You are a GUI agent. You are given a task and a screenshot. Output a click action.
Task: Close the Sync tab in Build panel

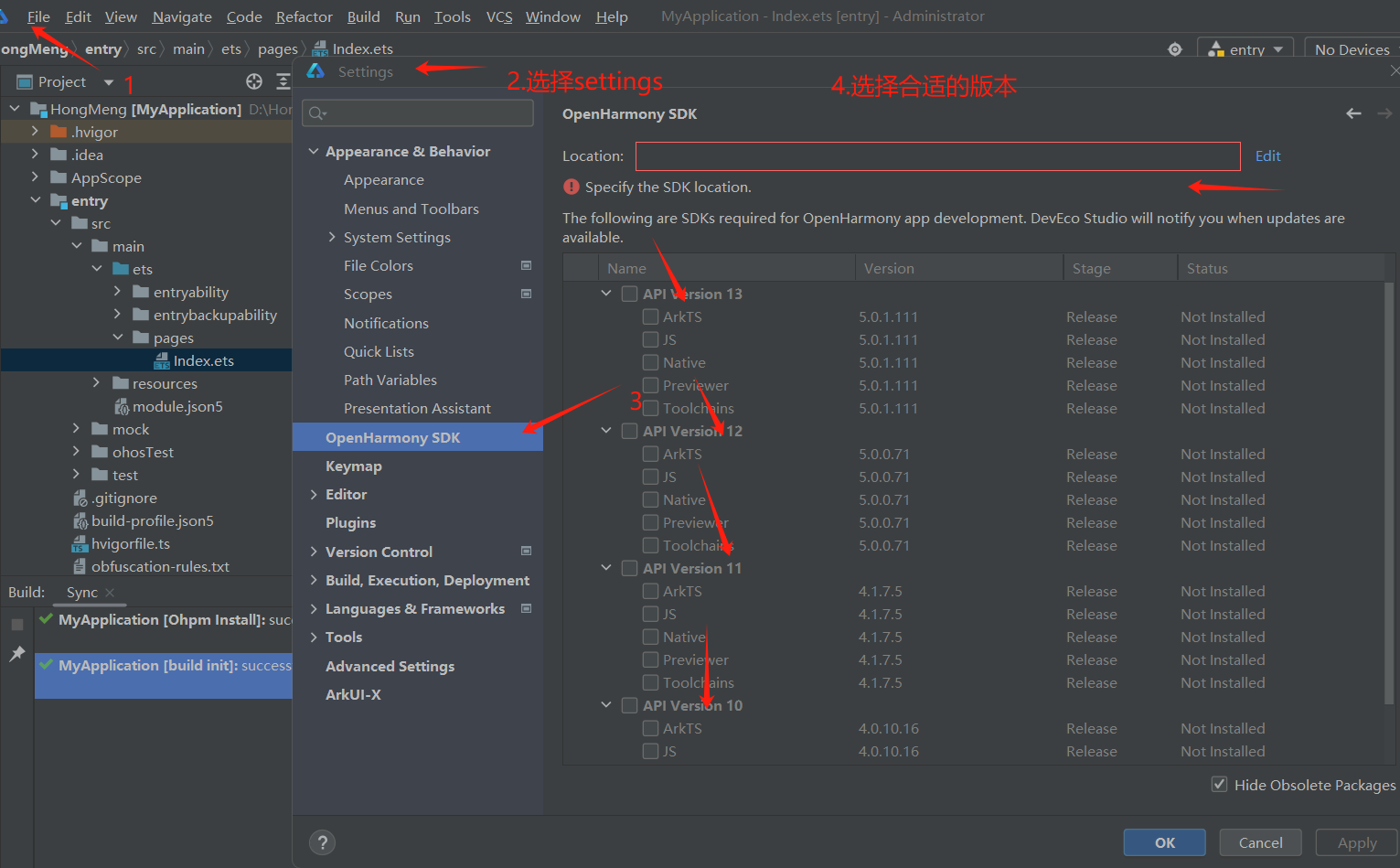click(x=111, y=593)
